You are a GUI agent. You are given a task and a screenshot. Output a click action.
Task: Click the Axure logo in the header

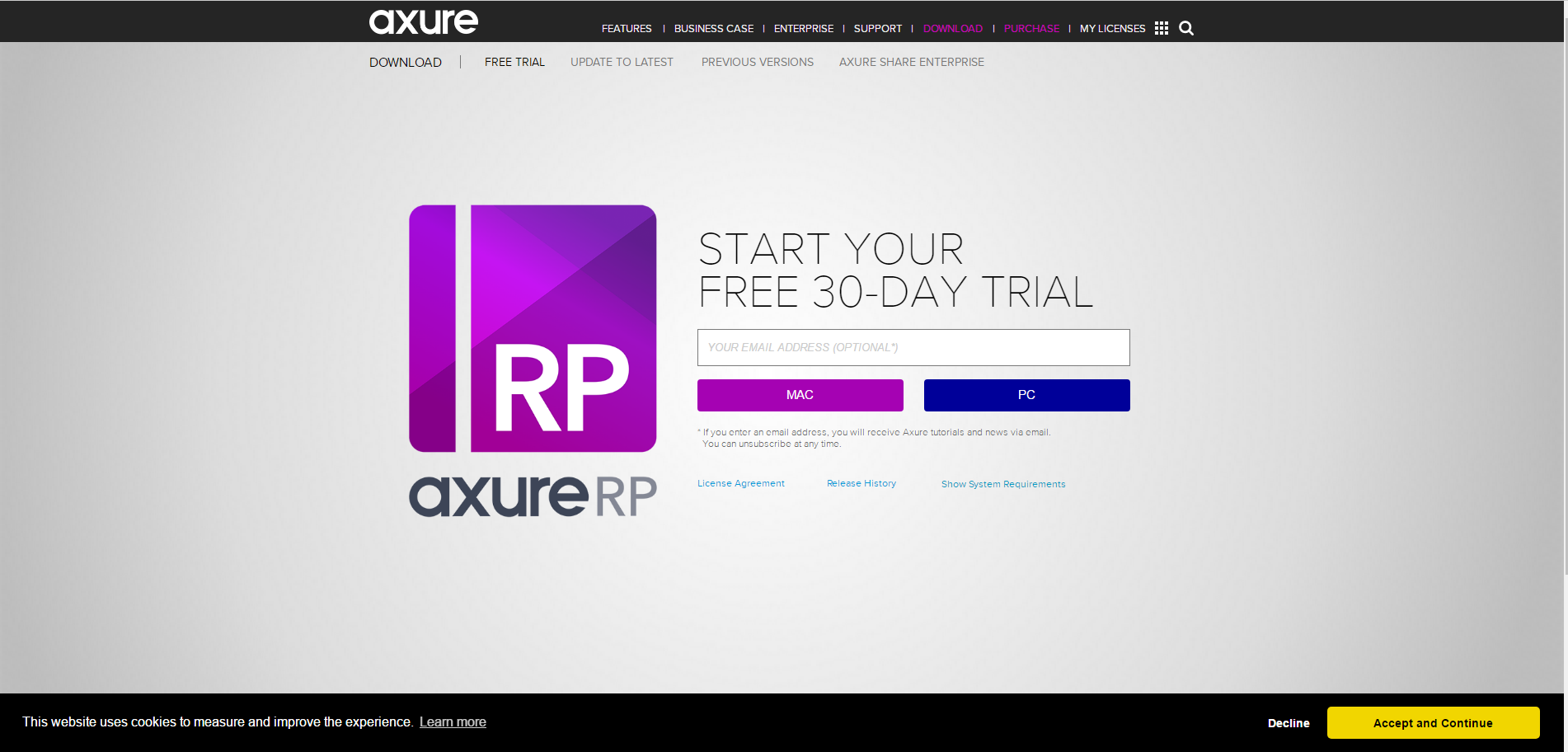pos(423,21)
